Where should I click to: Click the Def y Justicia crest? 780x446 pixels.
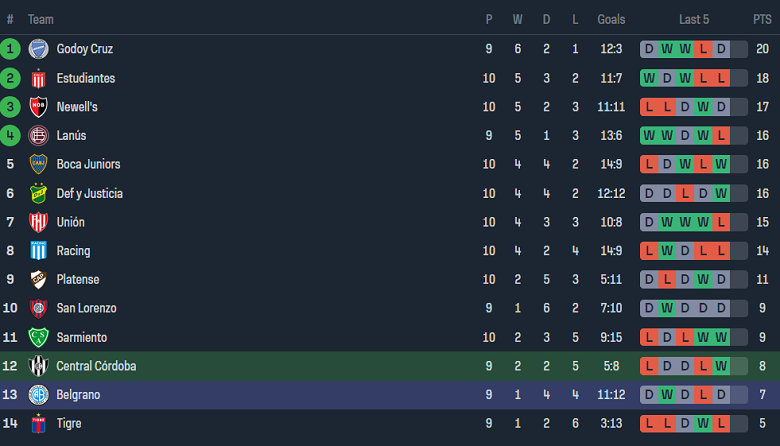(38, 193)
